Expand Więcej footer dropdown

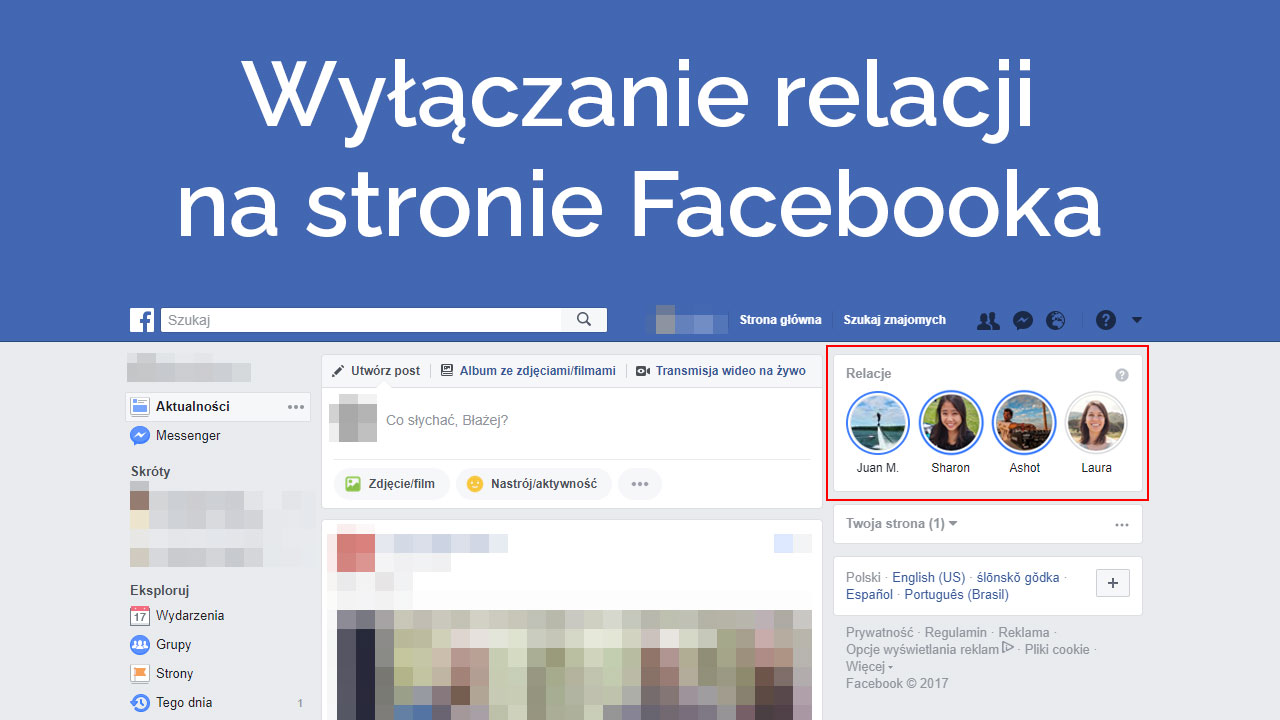(869, 667)
